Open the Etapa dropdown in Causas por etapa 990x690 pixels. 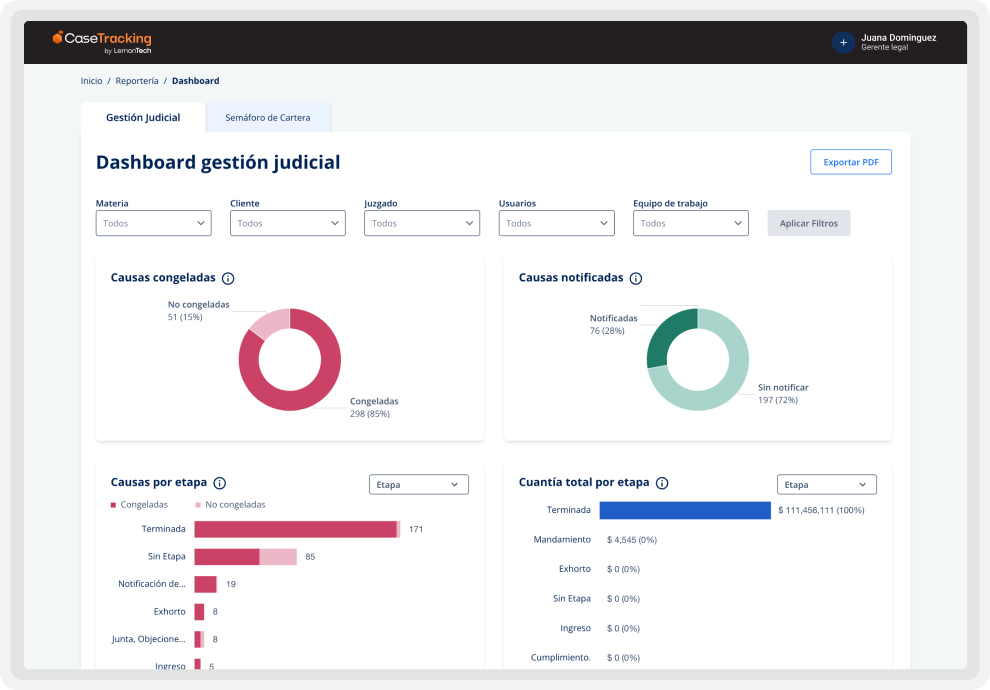418,483
